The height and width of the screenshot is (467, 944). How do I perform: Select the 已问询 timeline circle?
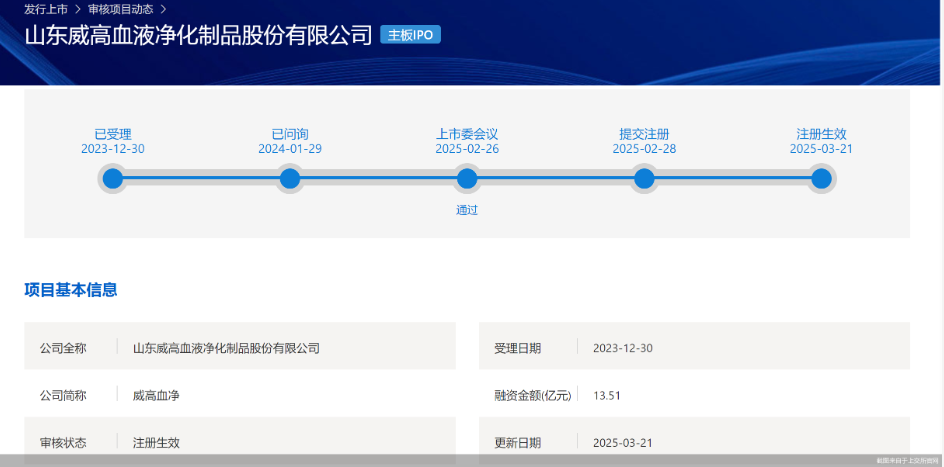tap(290, 179)
